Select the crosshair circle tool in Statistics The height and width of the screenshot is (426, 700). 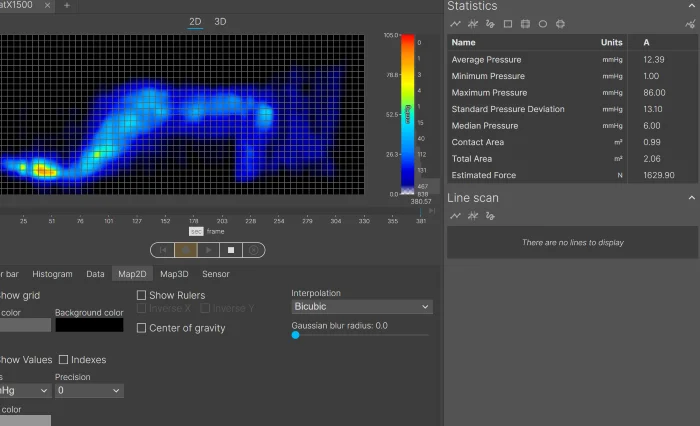click(x=561, y=23)
